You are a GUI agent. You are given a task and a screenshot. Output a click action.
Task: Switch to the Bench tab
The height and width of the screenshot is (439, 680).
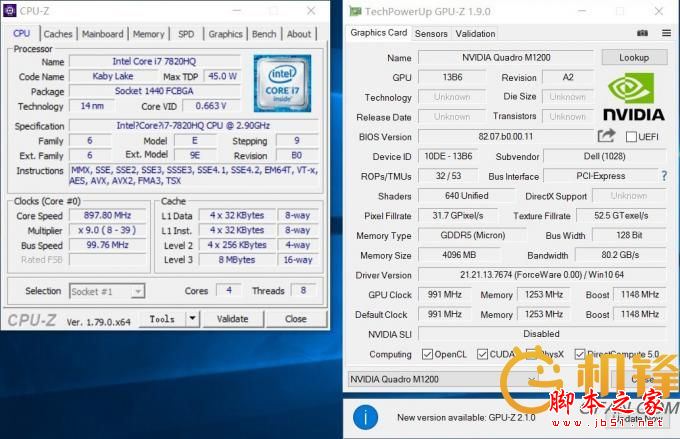click(x=264, y=34)
